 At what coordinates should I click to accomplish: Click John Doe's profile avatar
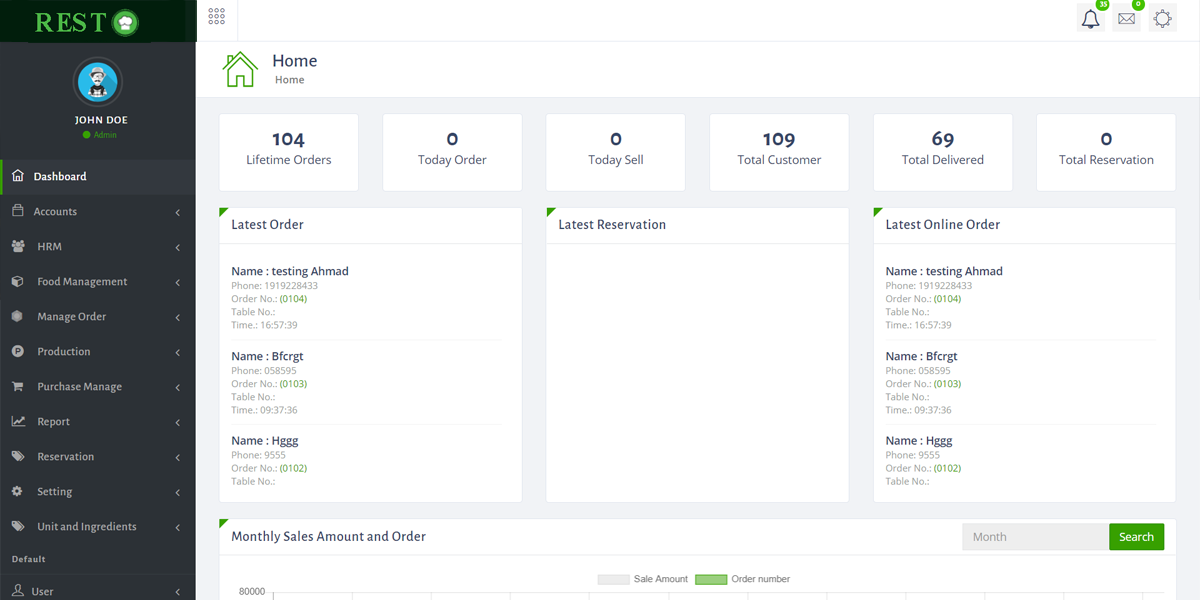pyautogui.click(x=98, y=82)
